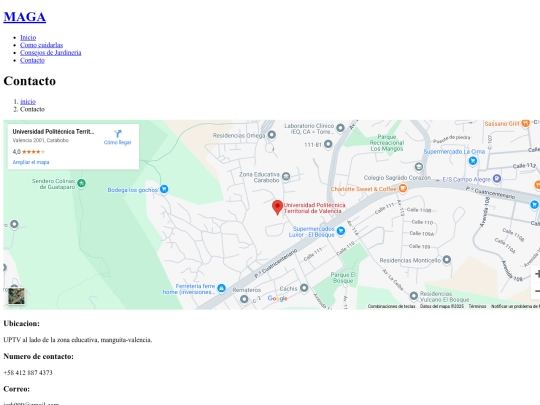
Task: Open the Ampliar el mapa link
Action: pyautogui.click(x=31, y=162)
